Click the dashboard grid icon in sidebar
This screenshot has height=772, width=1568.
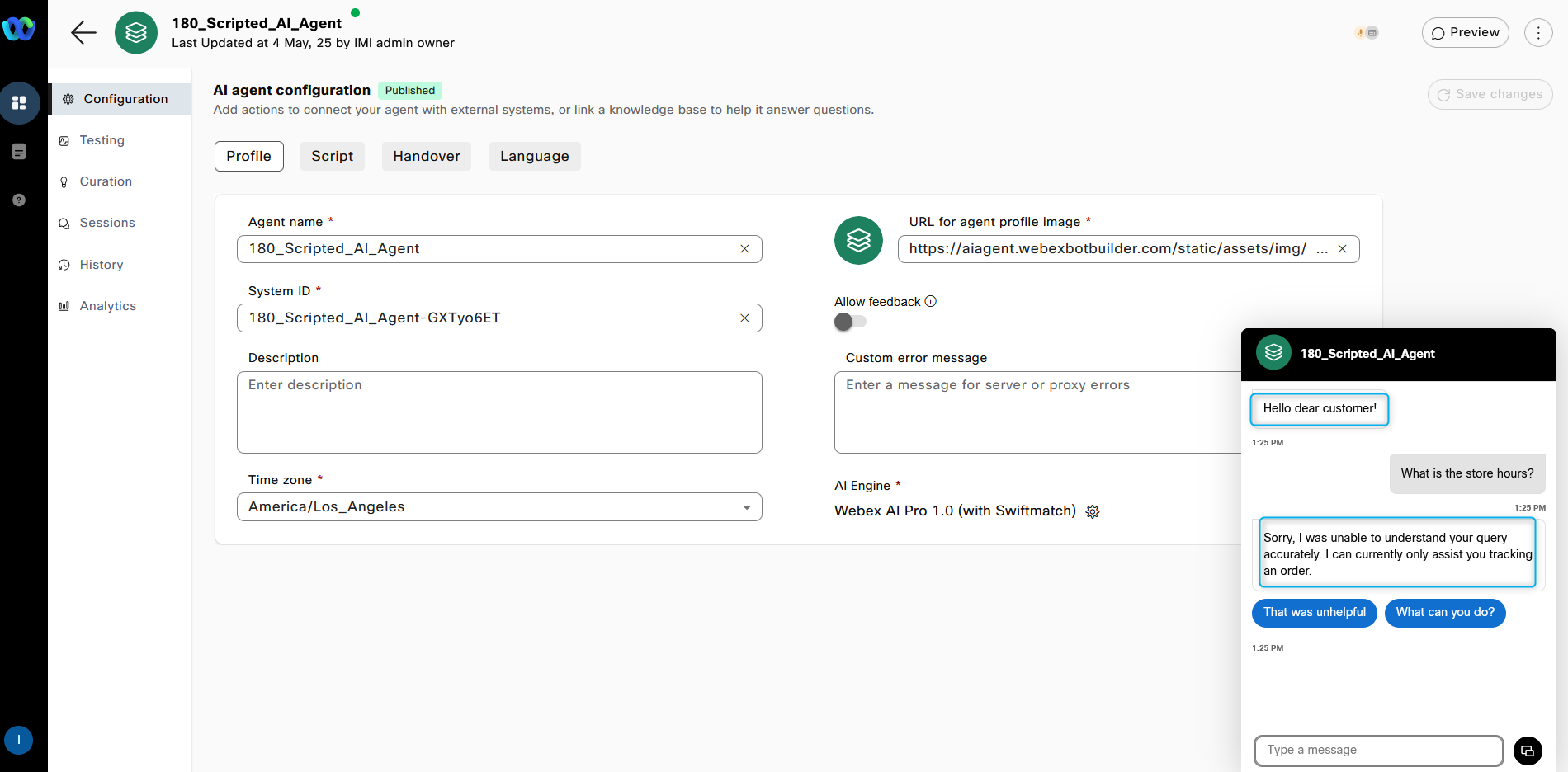click(19, 103)
